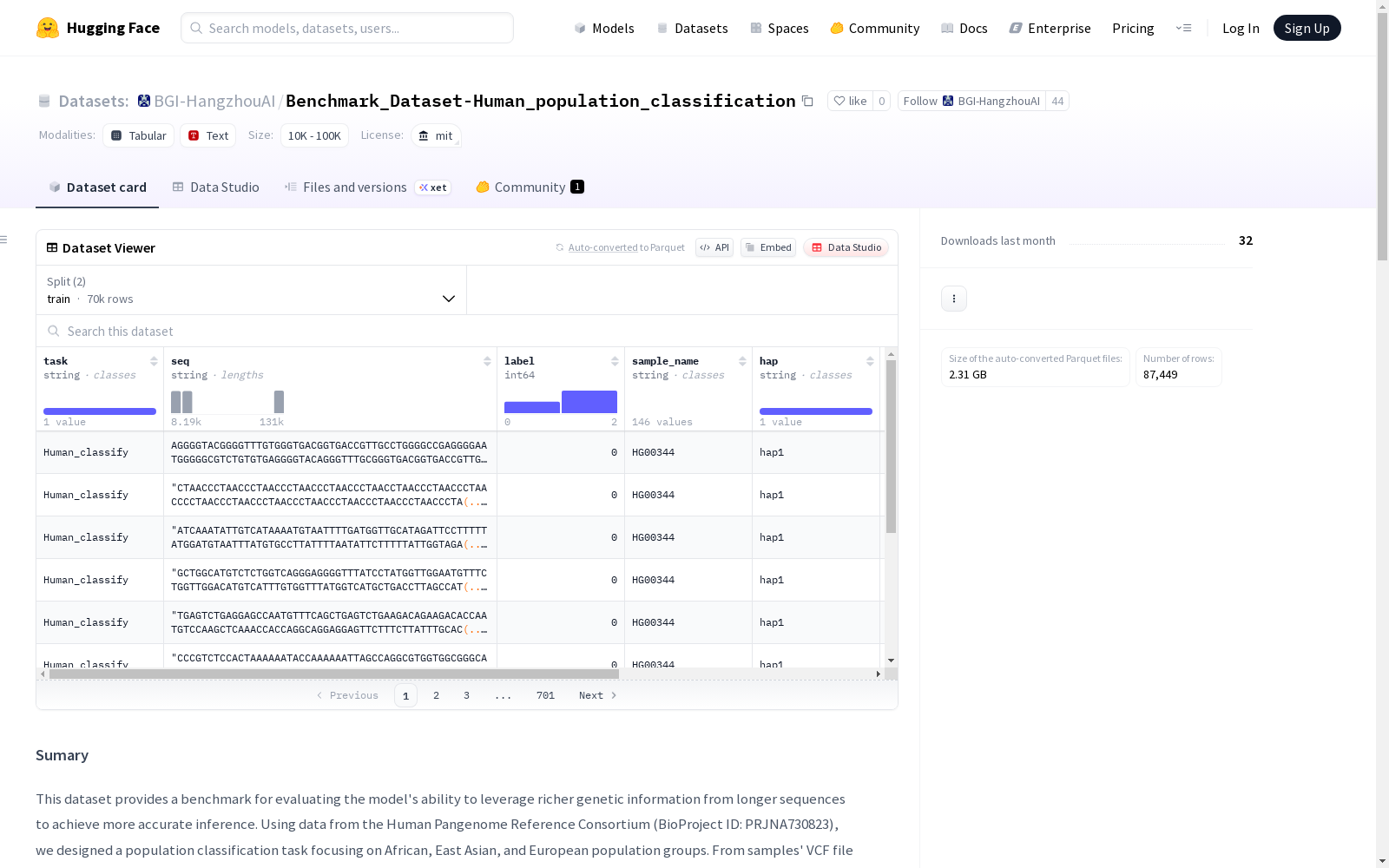Sort the task column

154,361
